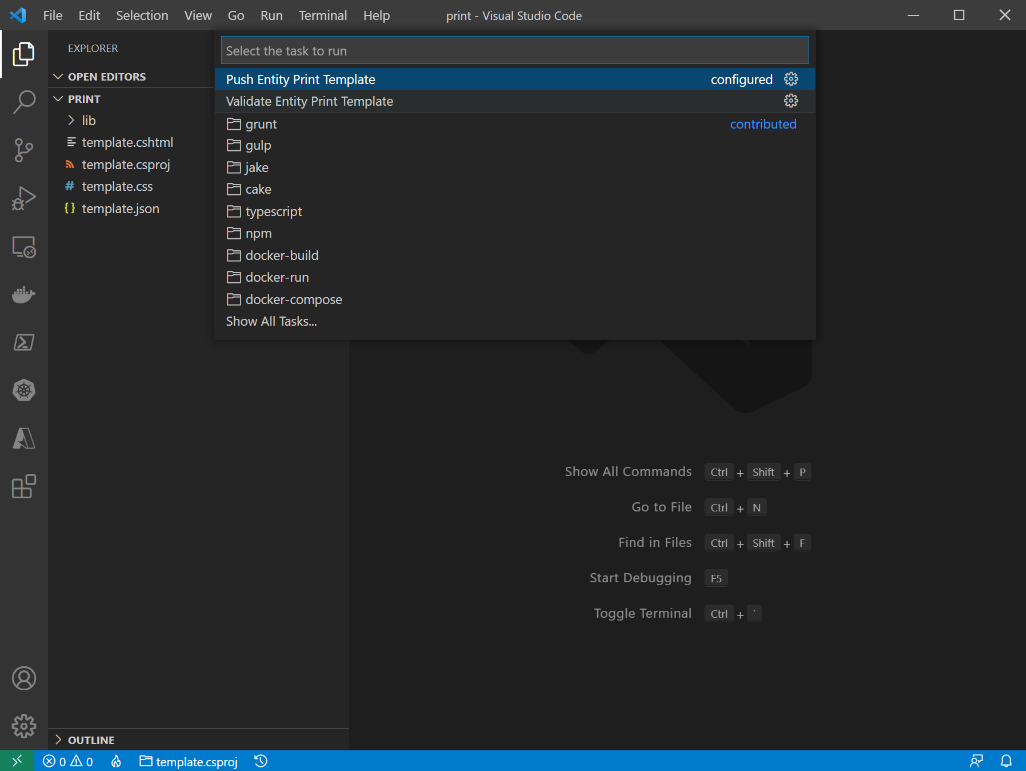Run the Validate Entity Print Template task
The width and height of the screenshot is (1026, 771).
pyautogui.click(x=515, y=101)
